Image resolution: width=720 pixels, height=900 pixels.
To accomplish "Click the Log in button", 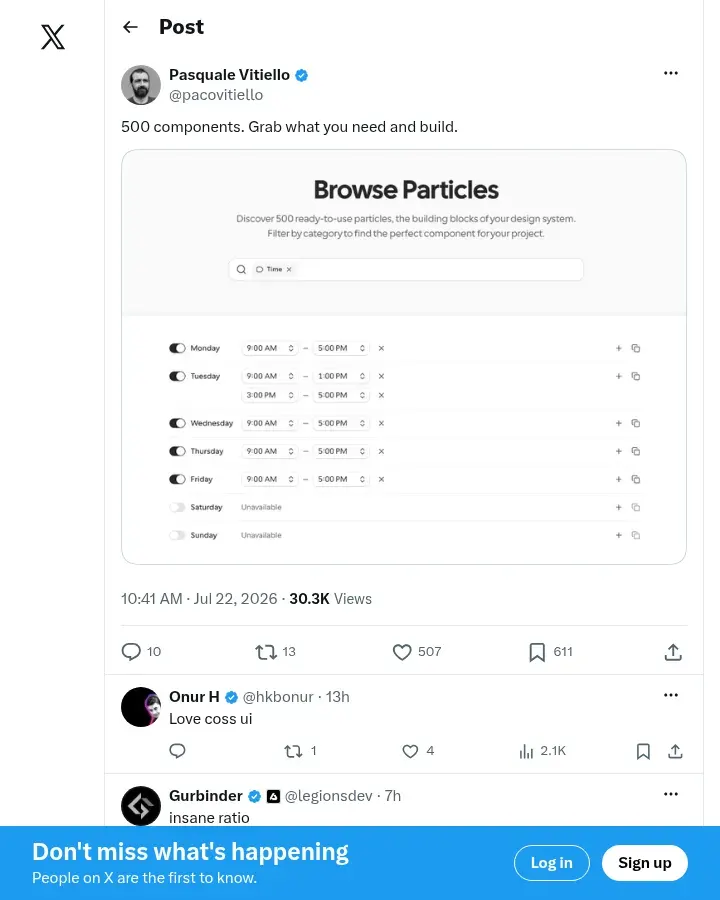I will (551, 863).
